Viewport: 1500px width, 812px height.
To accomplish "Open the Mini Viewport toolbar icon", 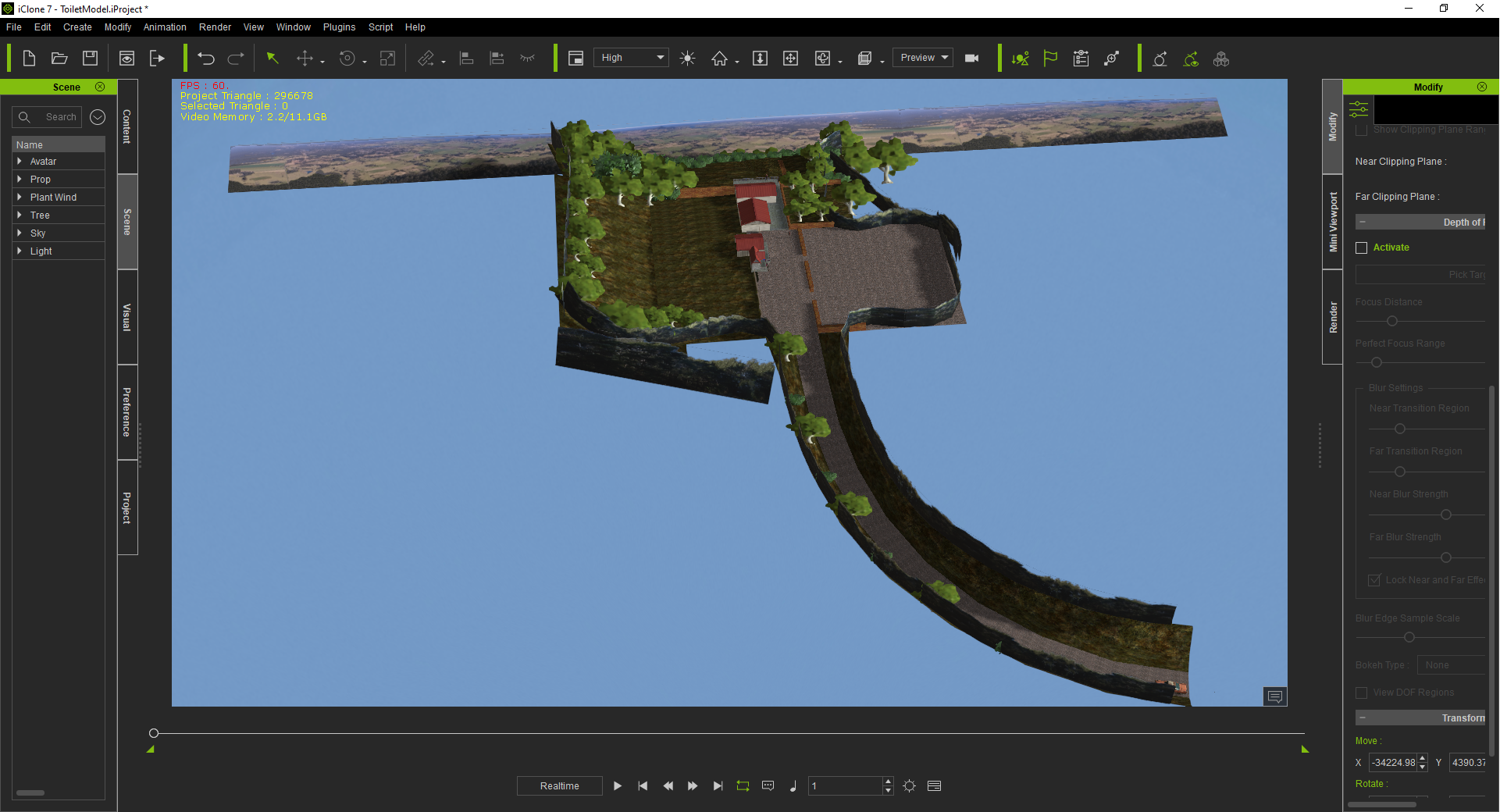I will click(576, 59).
